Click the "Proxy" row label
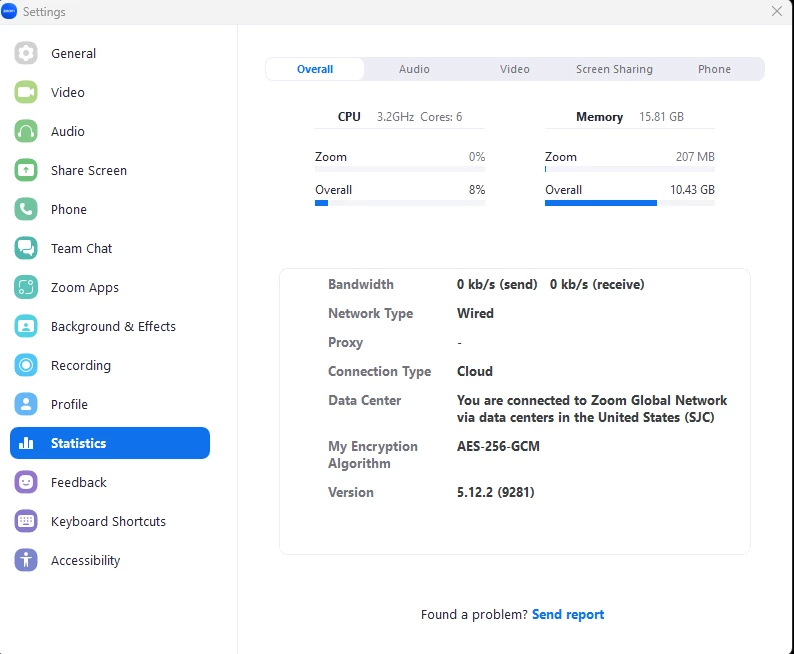Screen dimensions: 794x654 [345, 343]
